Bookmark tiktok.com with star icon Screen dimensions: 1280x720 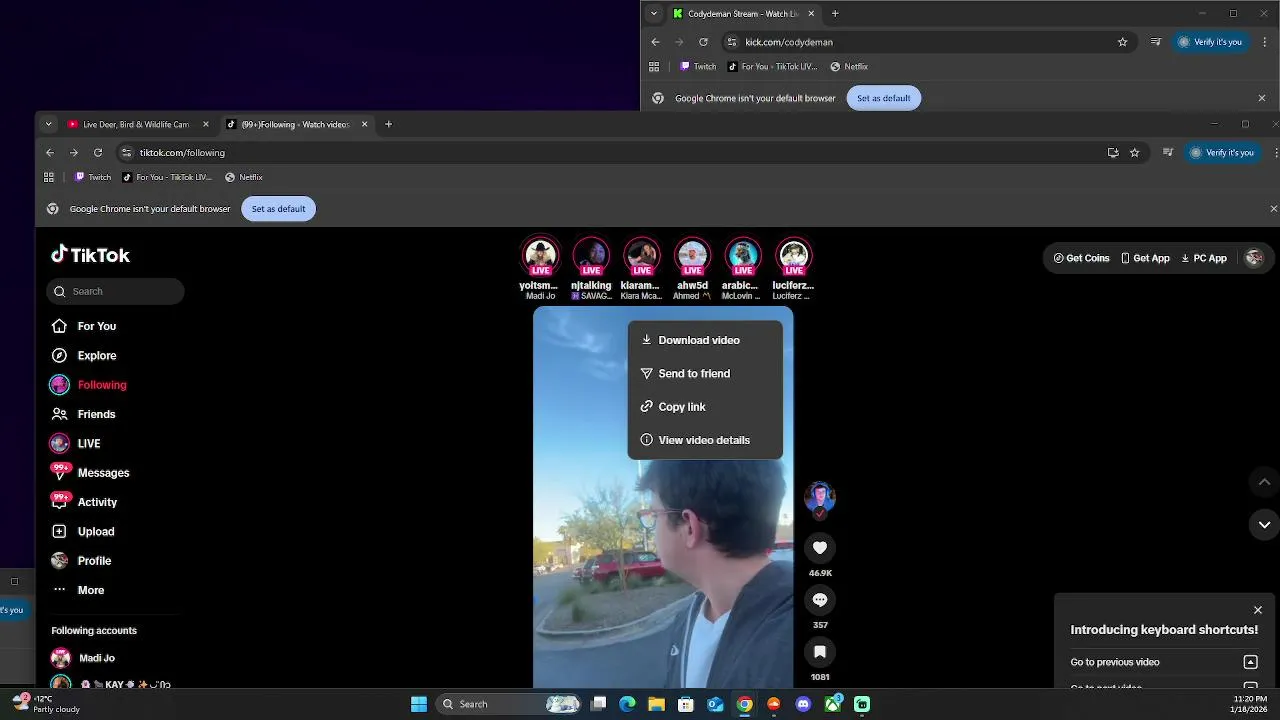(x=1134, y=153)
